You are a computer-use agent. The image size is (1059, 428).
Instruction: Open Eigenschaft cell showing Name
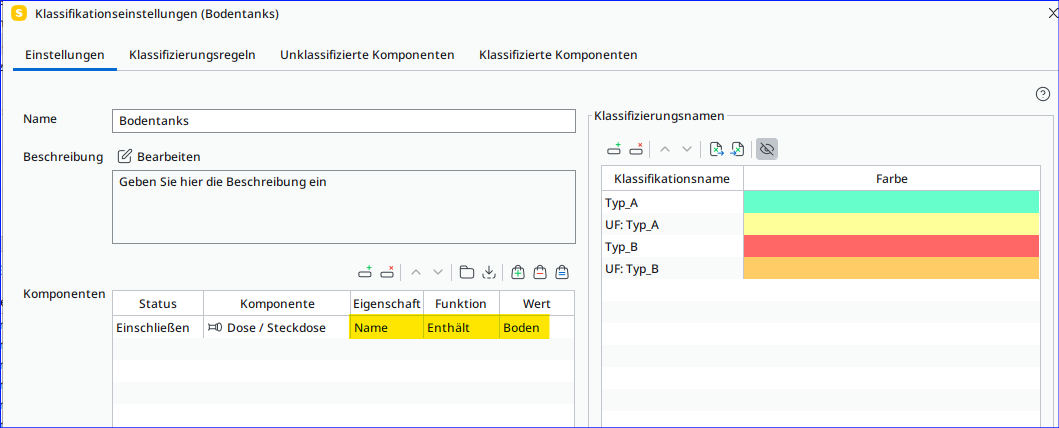[x=386, y=328]
